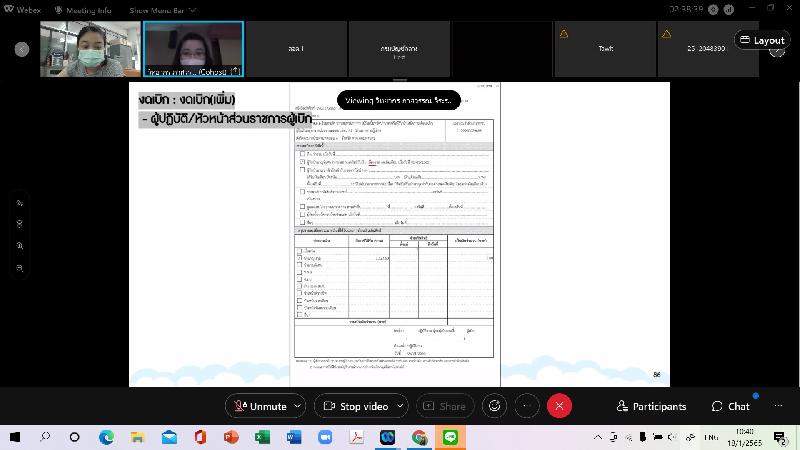Viewport: 800px width, 450px height.
Task: Open the reactions emoji button
Action: (493, 406)
